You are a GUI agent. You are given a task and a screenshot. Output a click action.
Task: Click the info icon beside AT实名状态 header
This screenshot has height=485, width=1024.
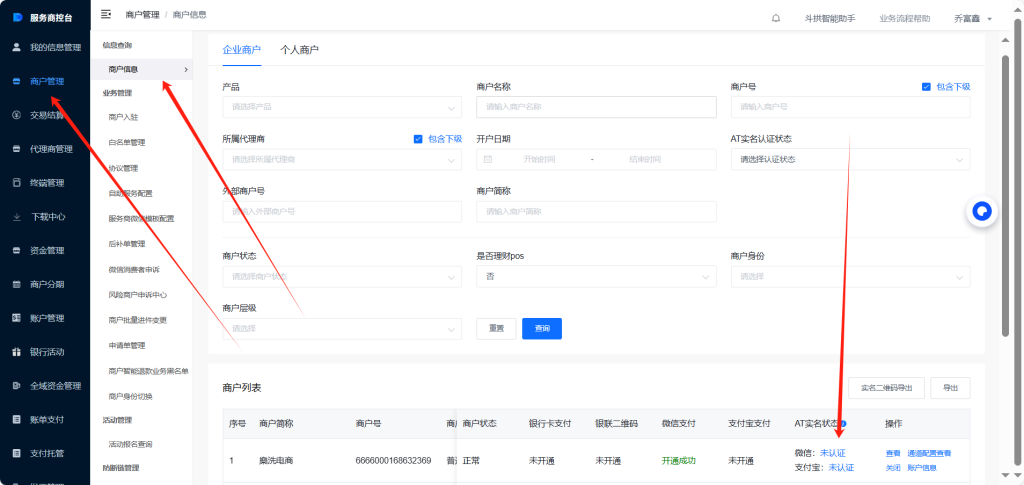click(x=843, y=424)
